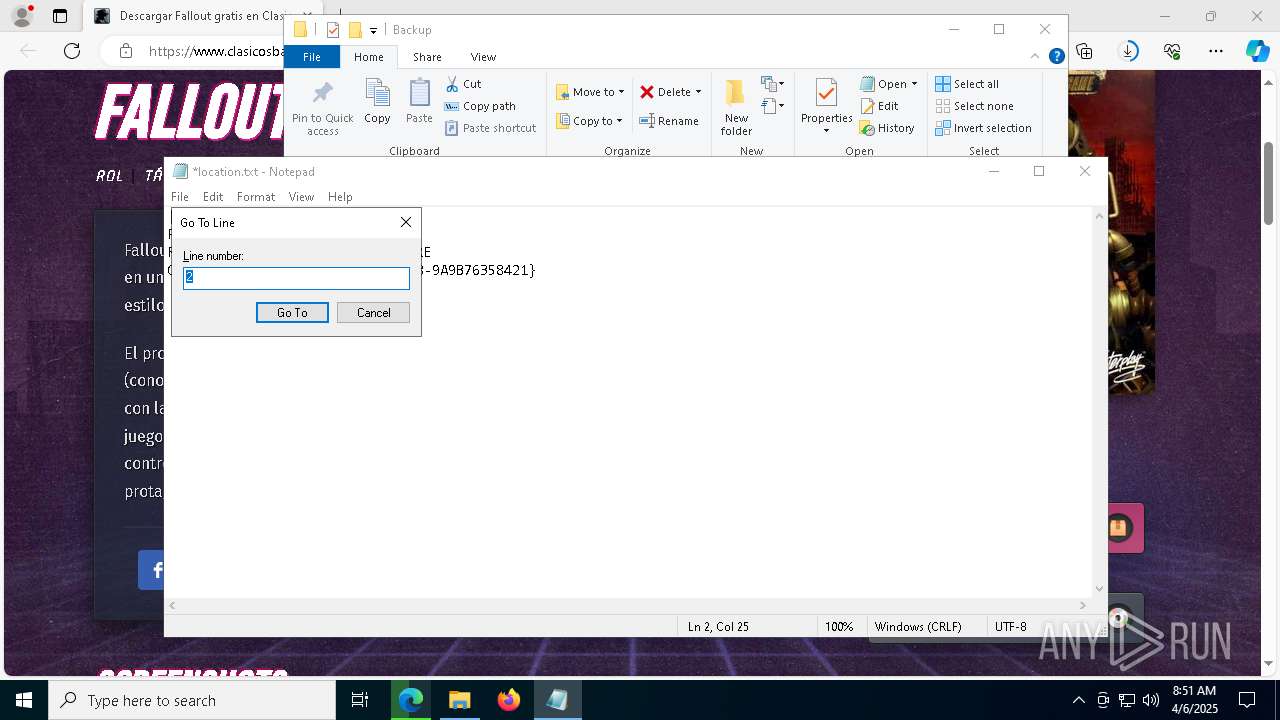Click Task View icon on taskbar

(360, 700)
